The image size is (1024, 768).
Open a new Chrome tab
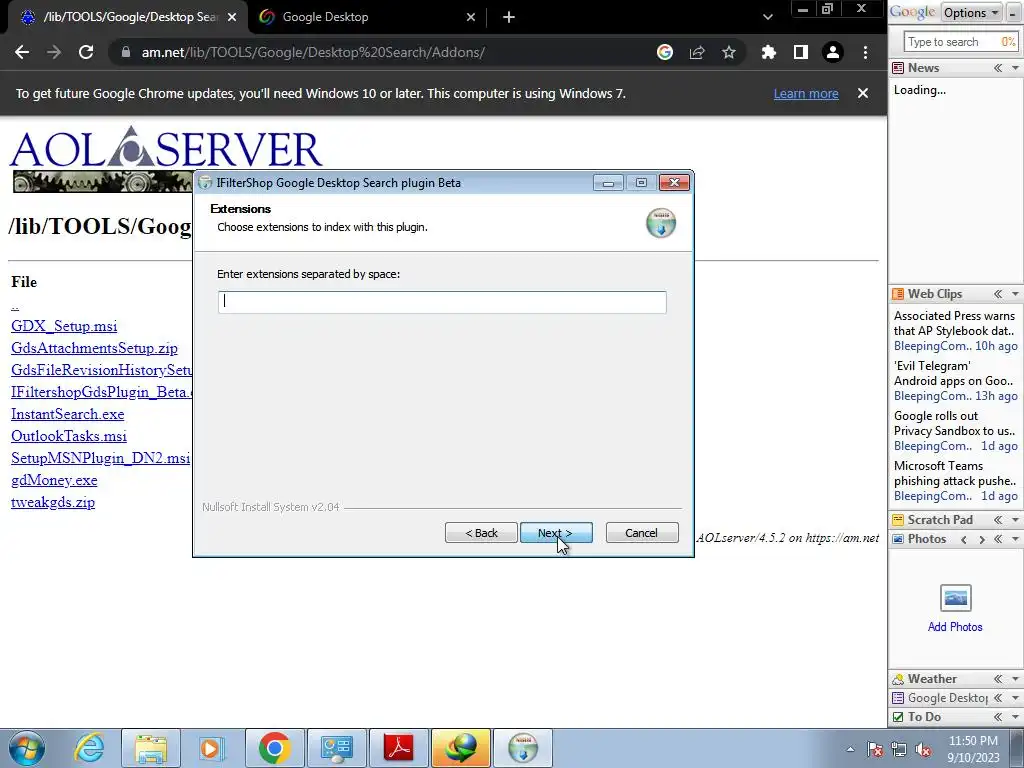pos(509,17)
